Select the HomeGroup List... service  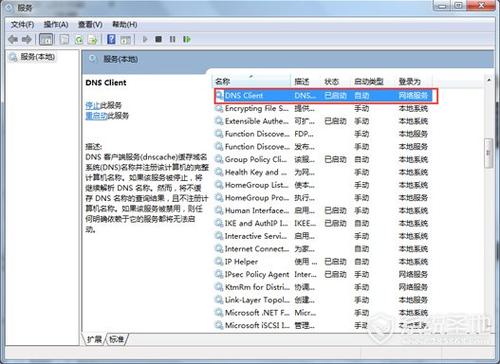pos(323,185)
